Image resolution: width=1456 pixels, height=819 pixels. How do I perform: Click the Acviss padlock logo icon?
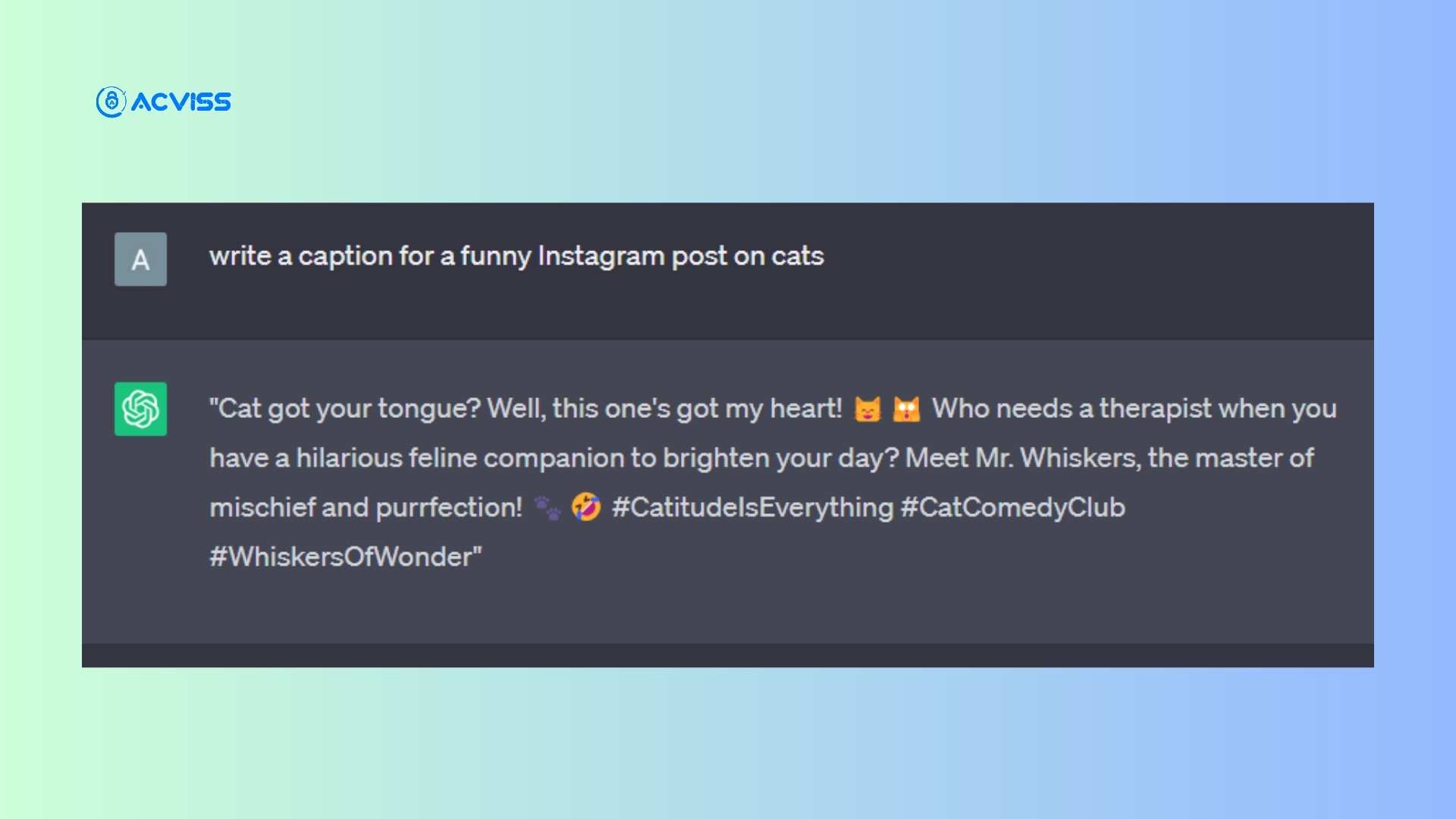click(111, 102)
